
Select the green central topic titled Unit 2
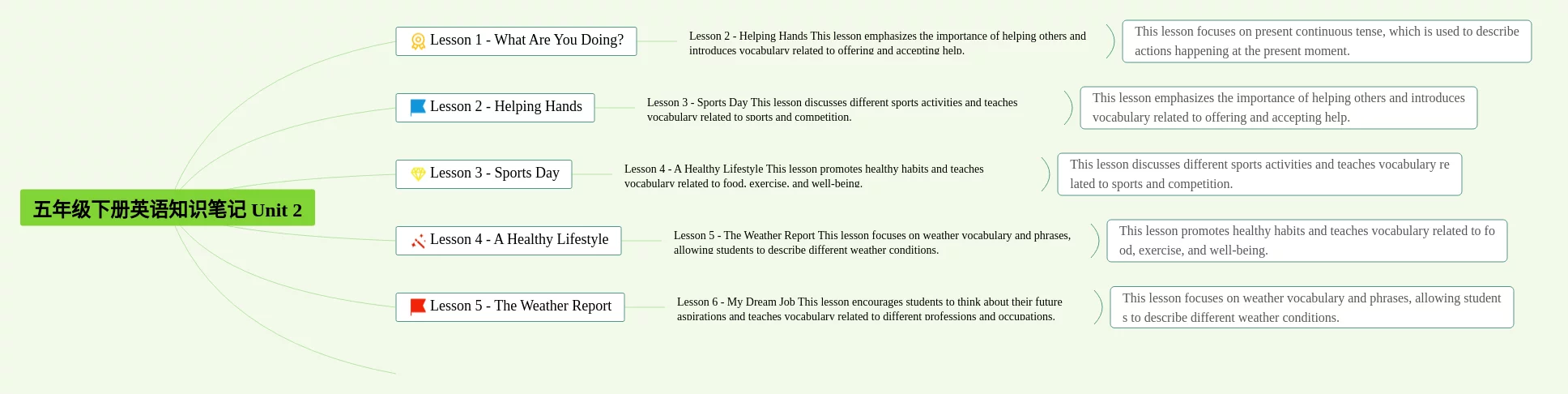[x=167, y=209]
